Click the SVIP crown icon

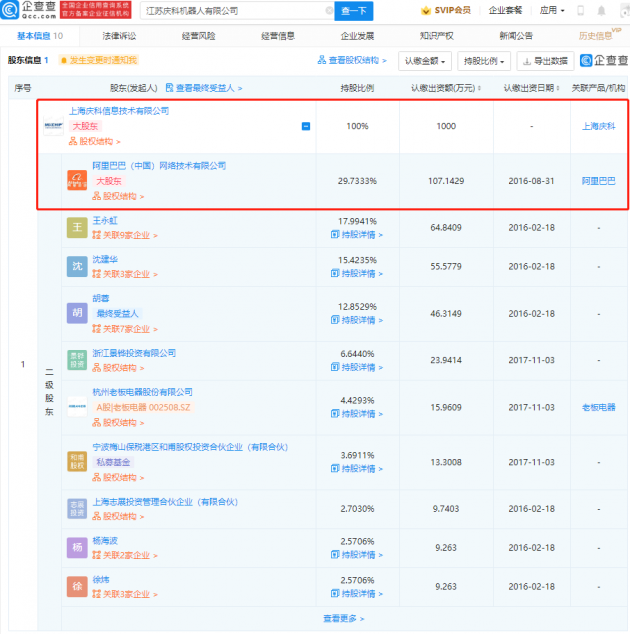pyautogui.click(x=425, y=11)
